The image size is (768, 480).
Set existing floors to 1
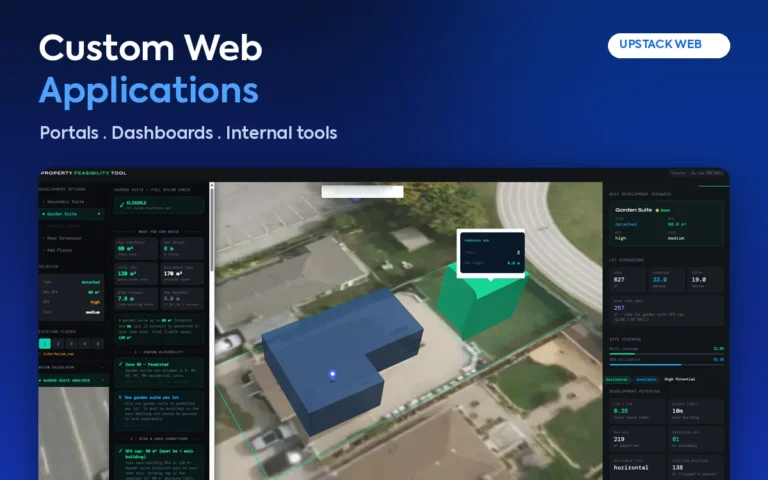(45, 344)
